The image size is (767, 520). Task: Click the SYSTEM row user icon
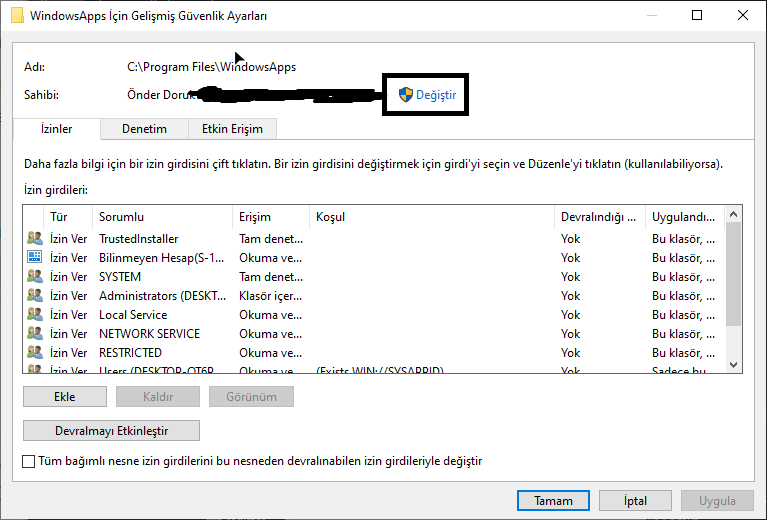coord(35,276)
